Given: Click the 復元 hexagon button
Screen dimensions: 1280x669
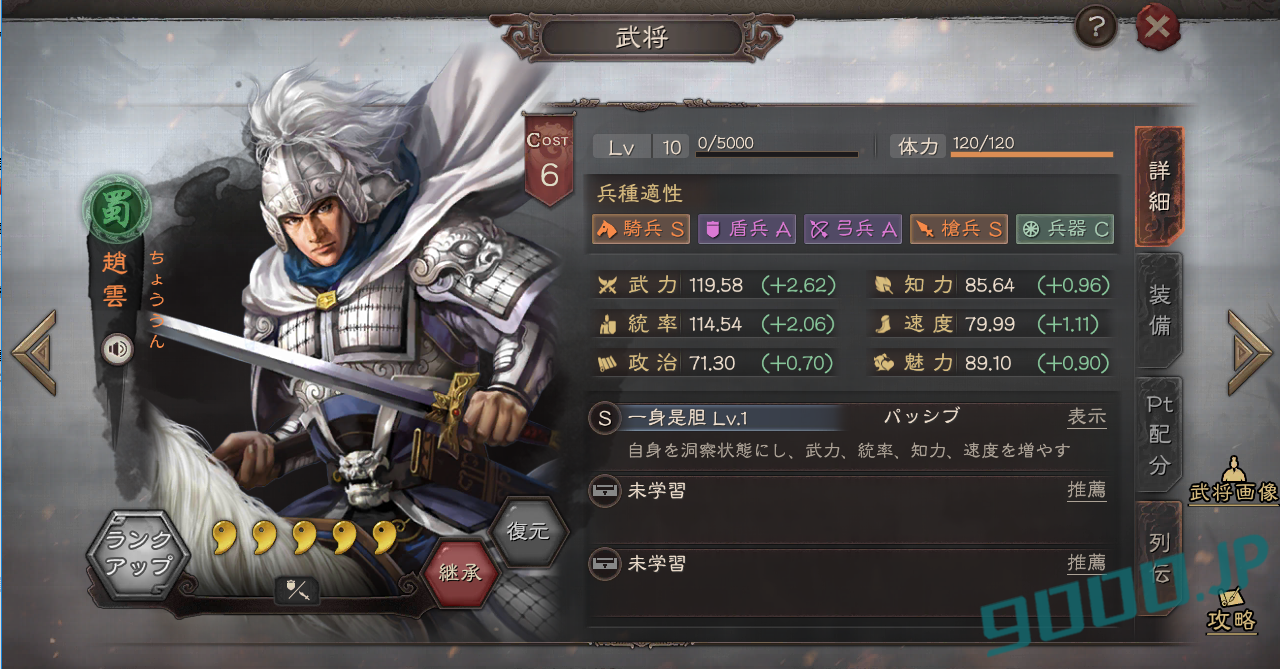Looking at the screenshot, I should click(527, 531).
